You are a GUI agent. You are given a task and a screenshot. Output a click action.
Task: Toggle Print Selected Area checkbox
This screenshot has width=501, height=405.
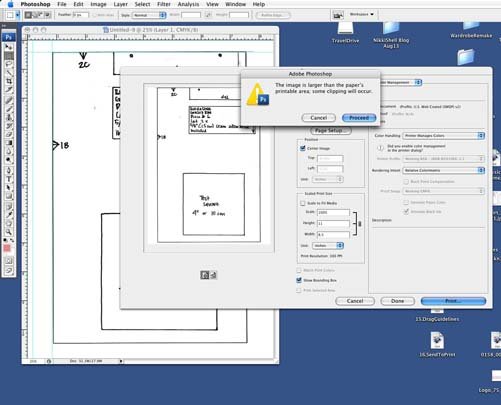click(x=299, y=291)
